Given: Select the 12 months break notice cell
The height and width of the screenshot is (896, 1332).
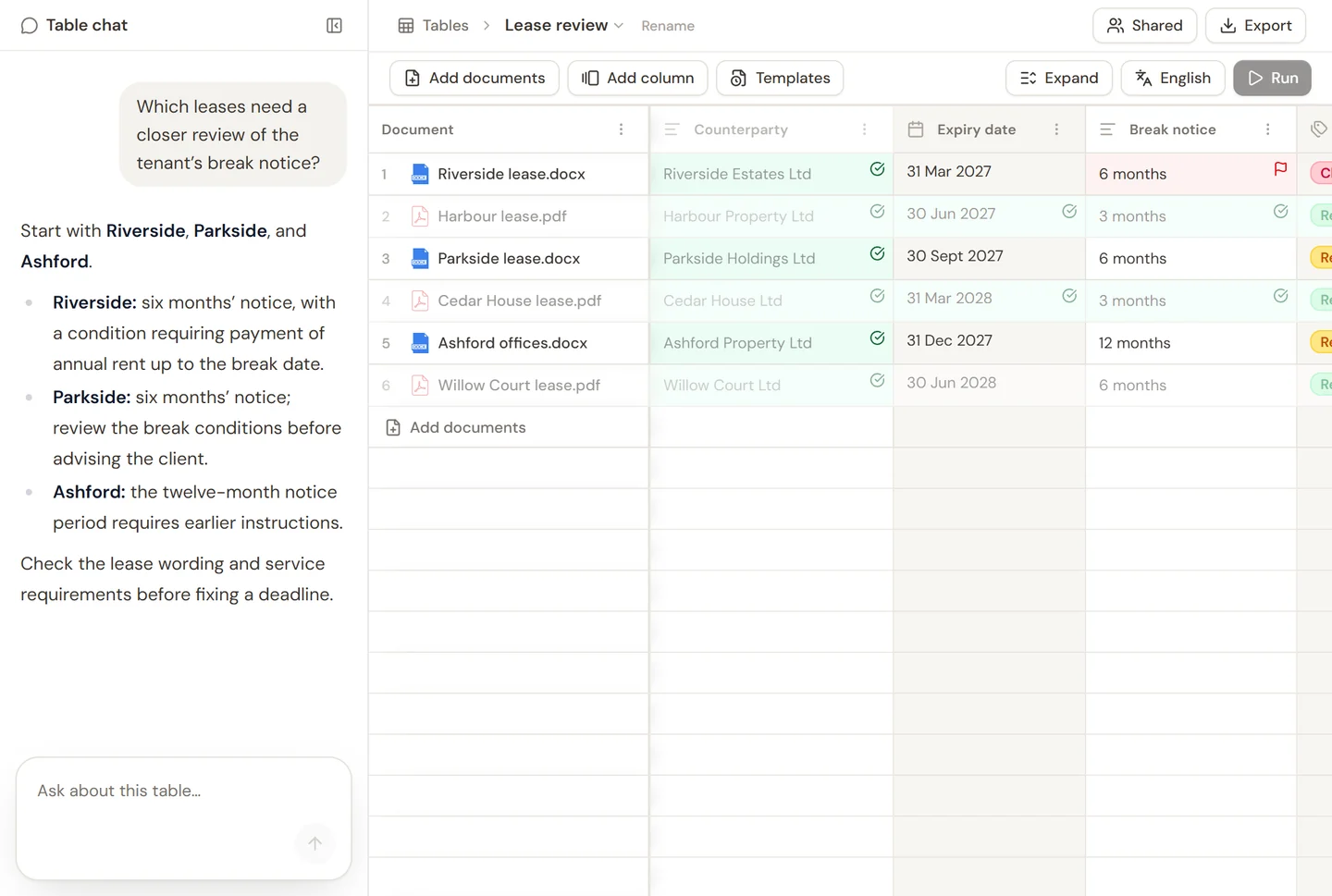Looking at the screenshot, I should point(1191,343).
